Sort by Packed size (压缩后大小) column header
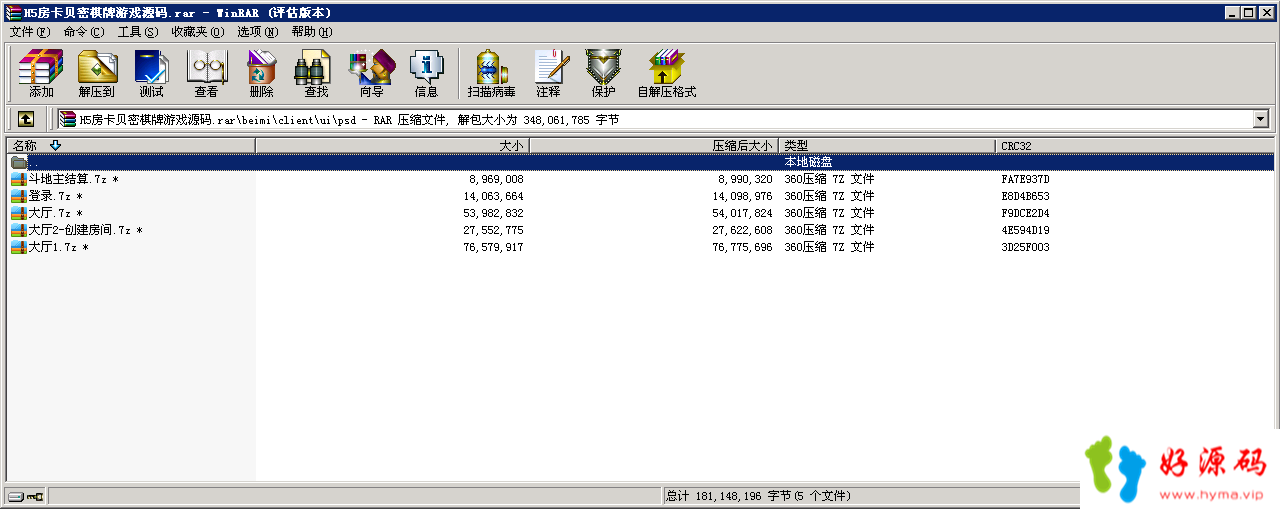This screenshot has height=509, width=1280. pos(653,146)
